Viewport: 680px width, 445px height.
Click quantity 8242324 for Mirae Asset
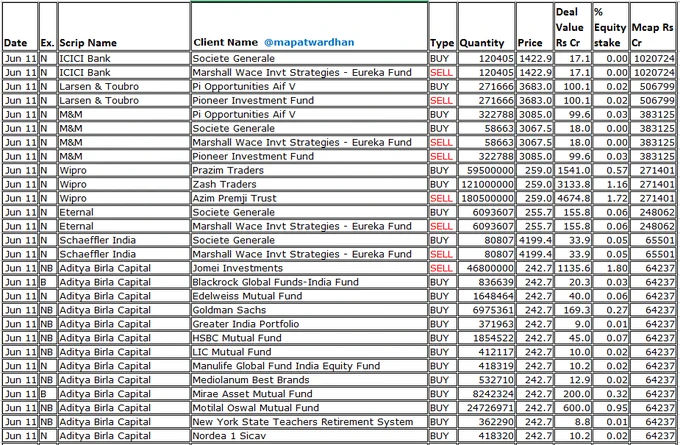coord(486,394)
